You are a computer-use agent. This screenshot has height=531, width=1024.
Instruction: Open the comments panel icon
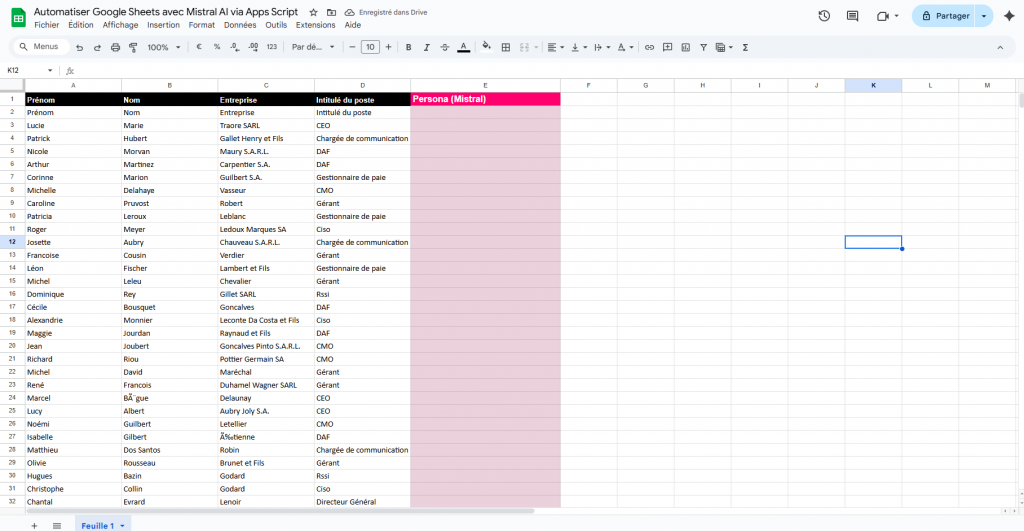(x=852, y=16)
